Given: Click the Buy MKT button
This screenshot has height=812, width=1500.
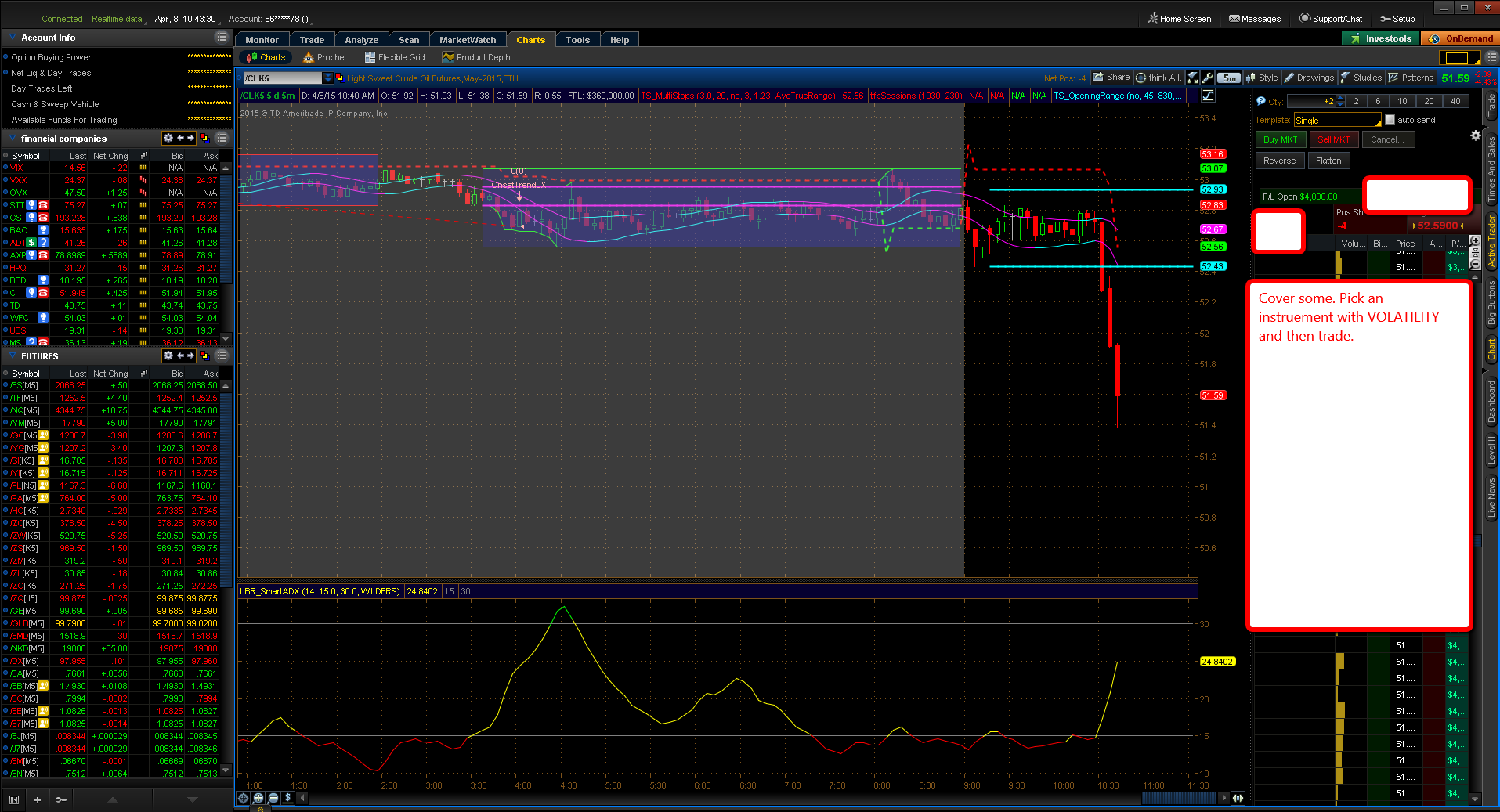Looking at the screenshot, I should [1280, 139].
